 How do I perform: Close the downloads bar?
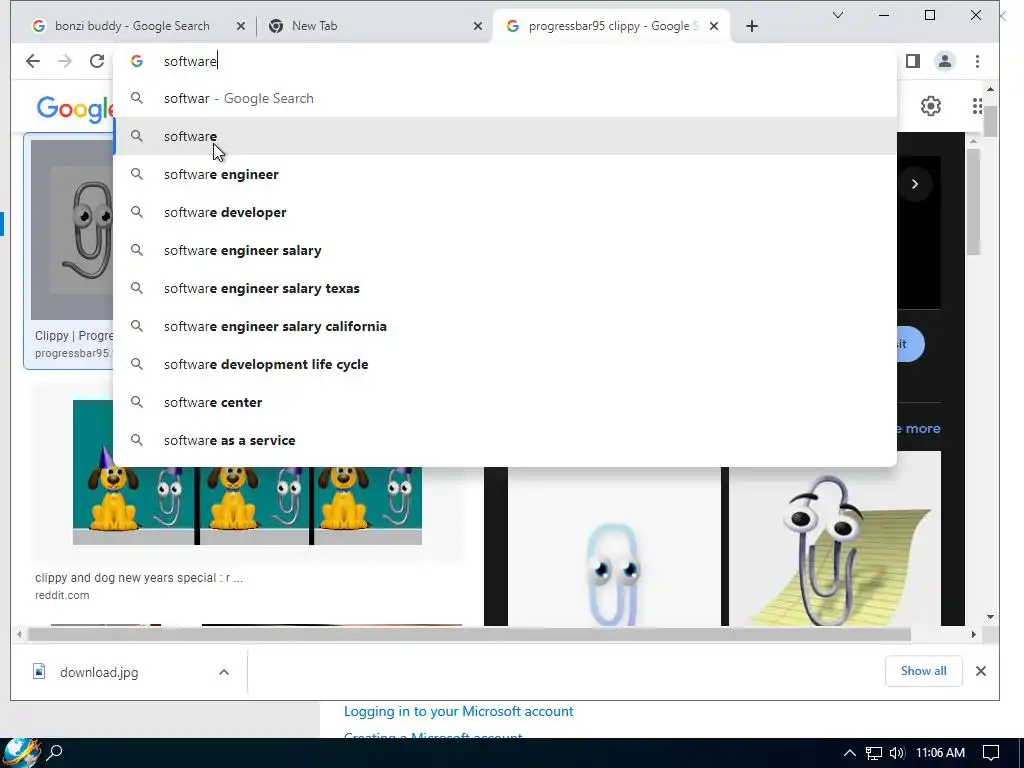pyautogui.click(x=980, y=671)
